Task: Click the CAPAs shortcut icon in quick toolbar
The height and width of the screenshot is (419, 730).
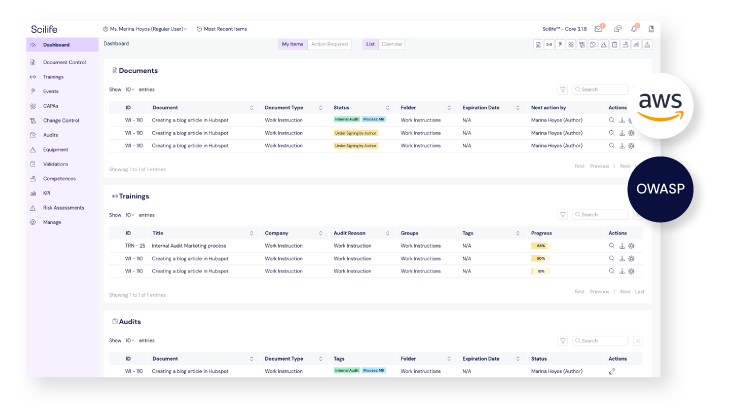Action: 571,45
